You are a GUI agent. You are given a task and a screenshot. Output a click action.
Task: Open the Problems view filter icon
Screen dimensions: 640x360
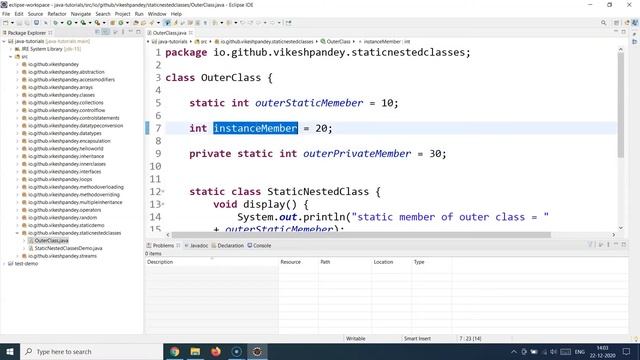coord(590,244)
